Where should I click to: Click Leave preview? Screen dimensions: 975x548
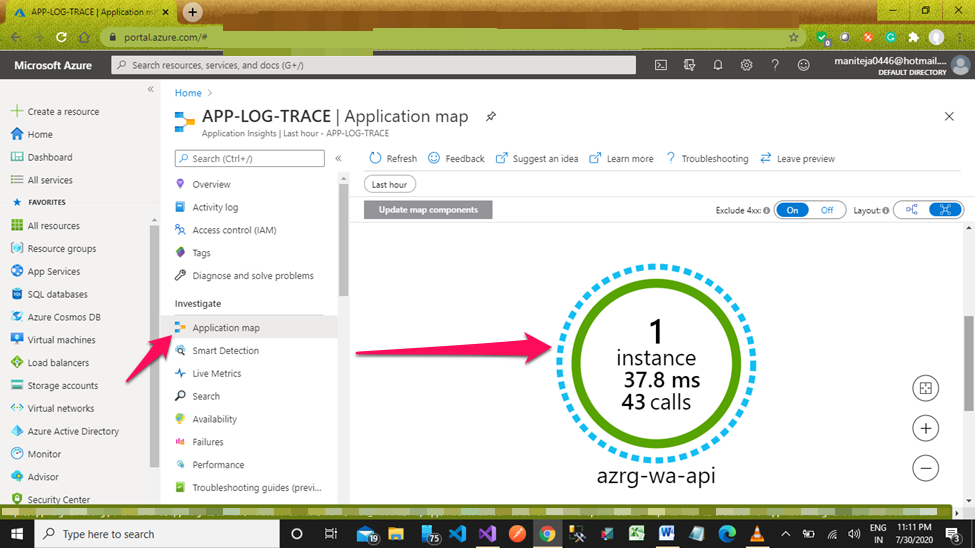pyautogui.click(x=797, y=159)
